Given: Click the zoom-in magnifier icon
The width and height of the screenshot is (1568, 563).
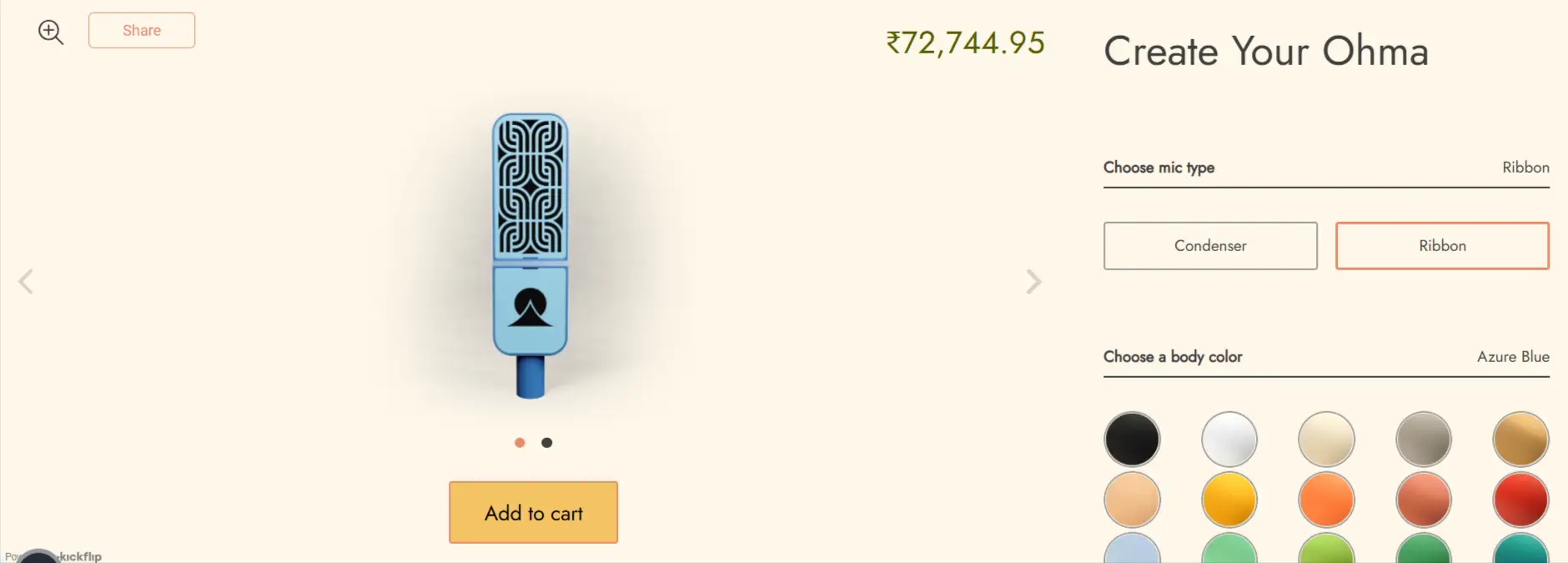Looking at the screenshot, I should click(x=51, y=32).
